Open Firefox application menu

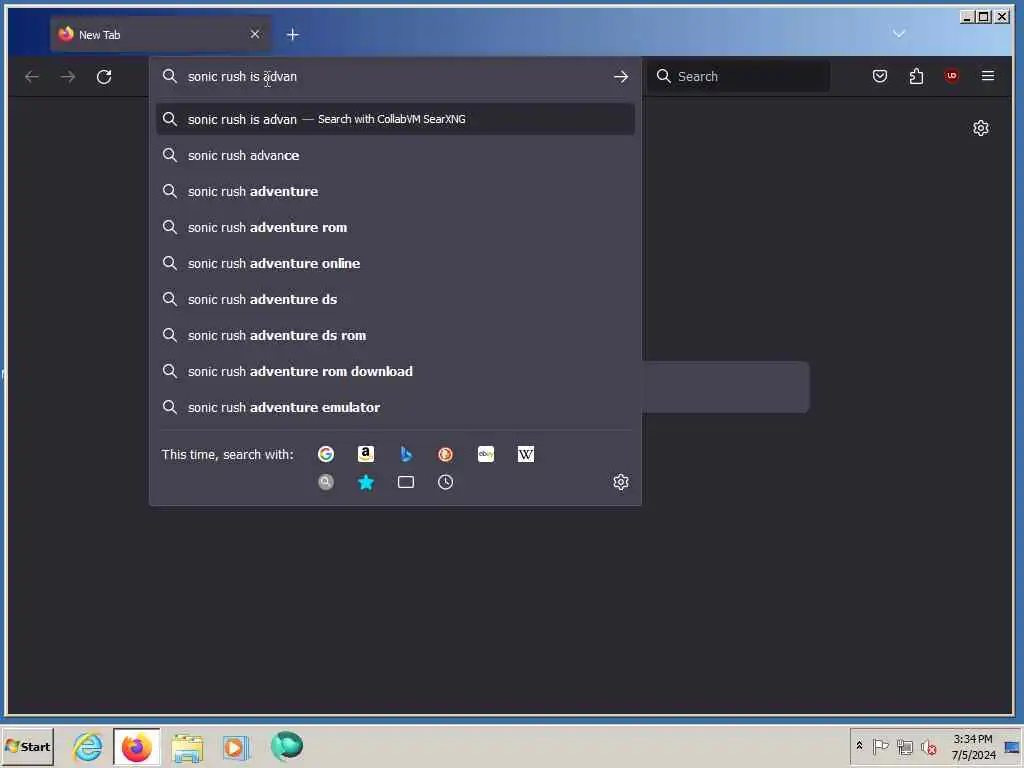[987, 76]
